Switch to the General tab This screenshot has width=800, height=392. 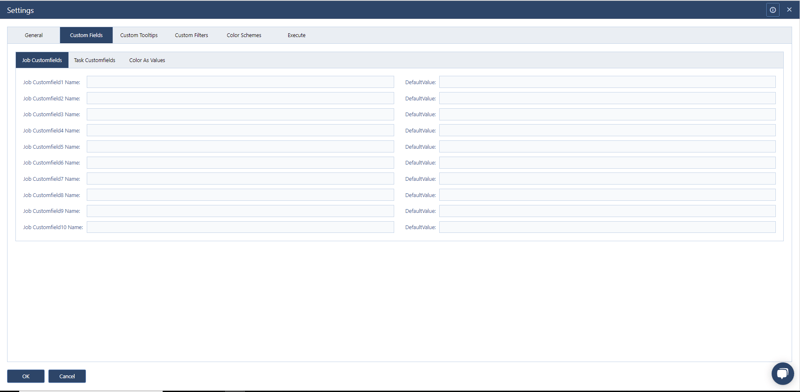tap(34, 35)
